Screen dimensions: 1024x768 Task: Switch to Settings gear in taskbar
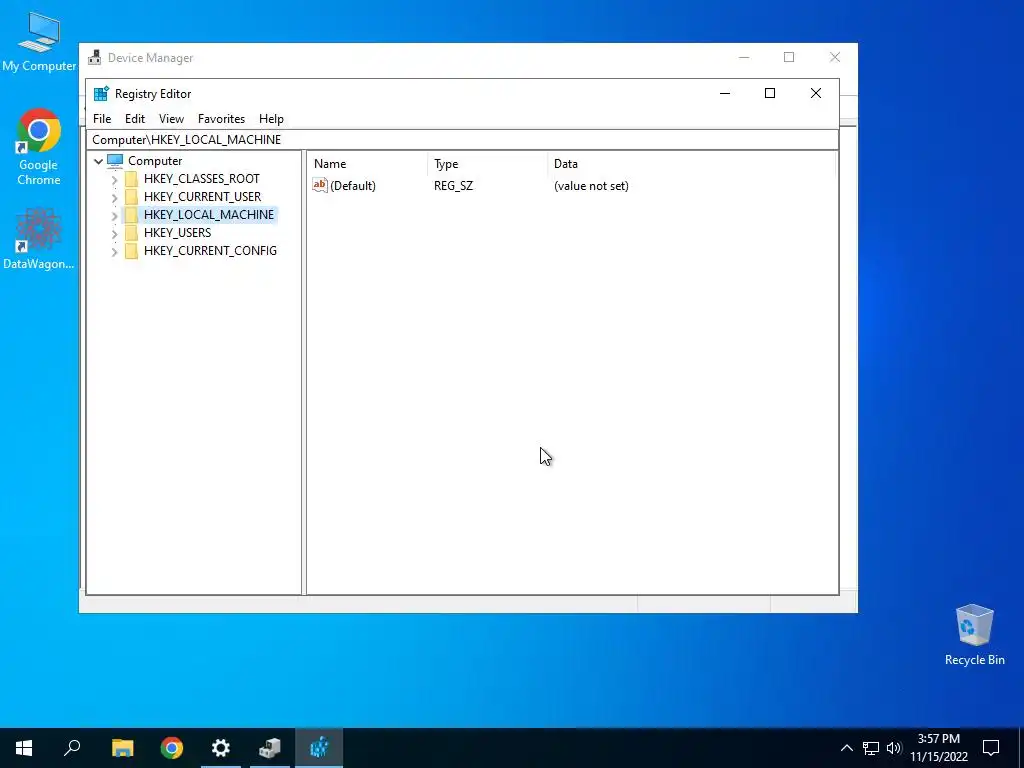(x=221, y=748)
